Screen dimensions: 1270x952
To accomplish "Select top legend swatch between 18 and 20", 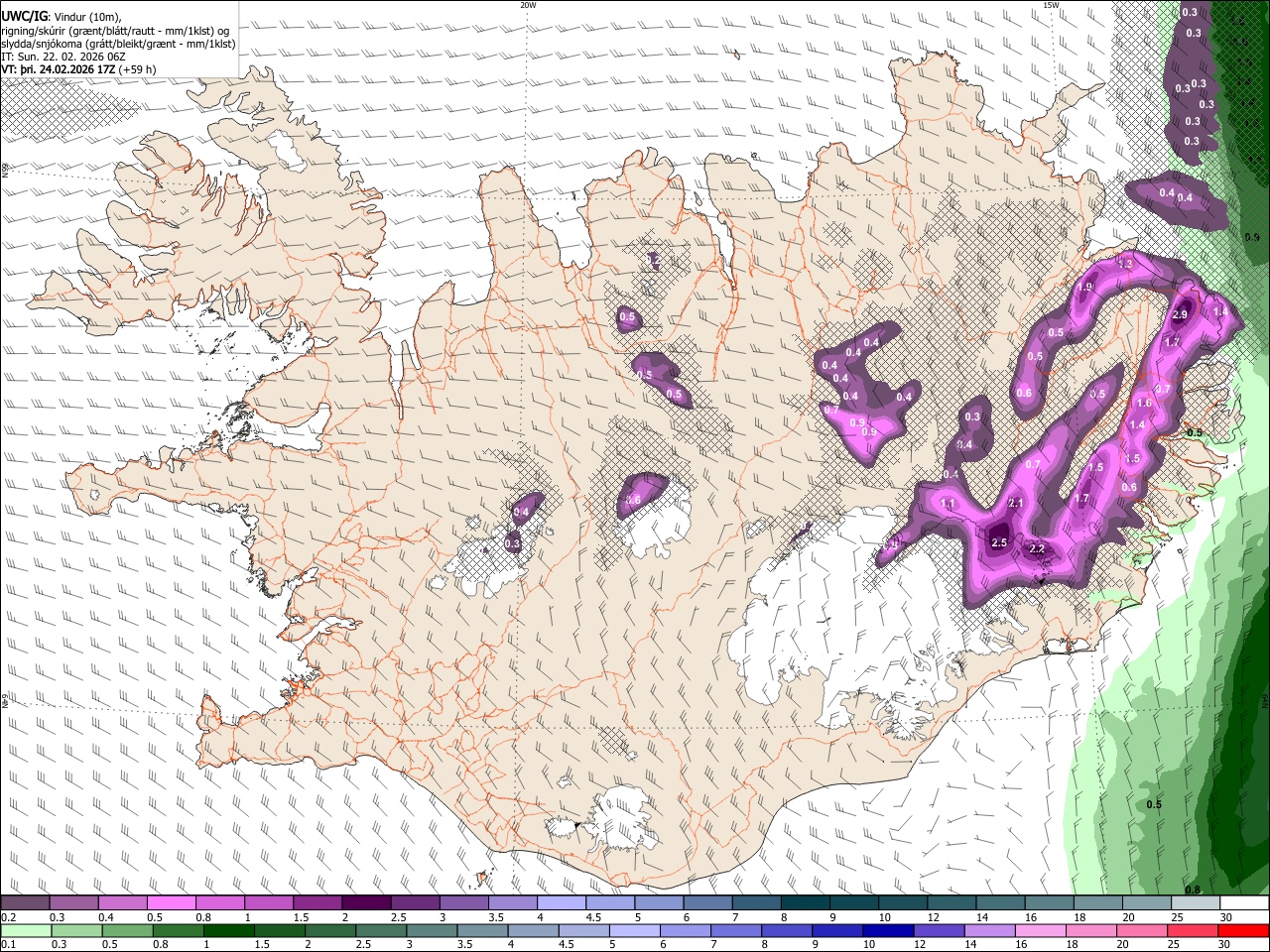I will pyautogui.click(x=1099, y=903).
